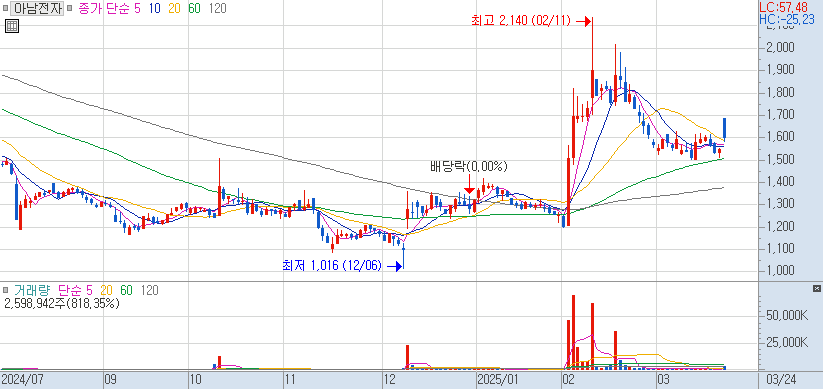
Task: Click the 11 month label on date axis
Action: pyautogui.click(x=290, y=380)
